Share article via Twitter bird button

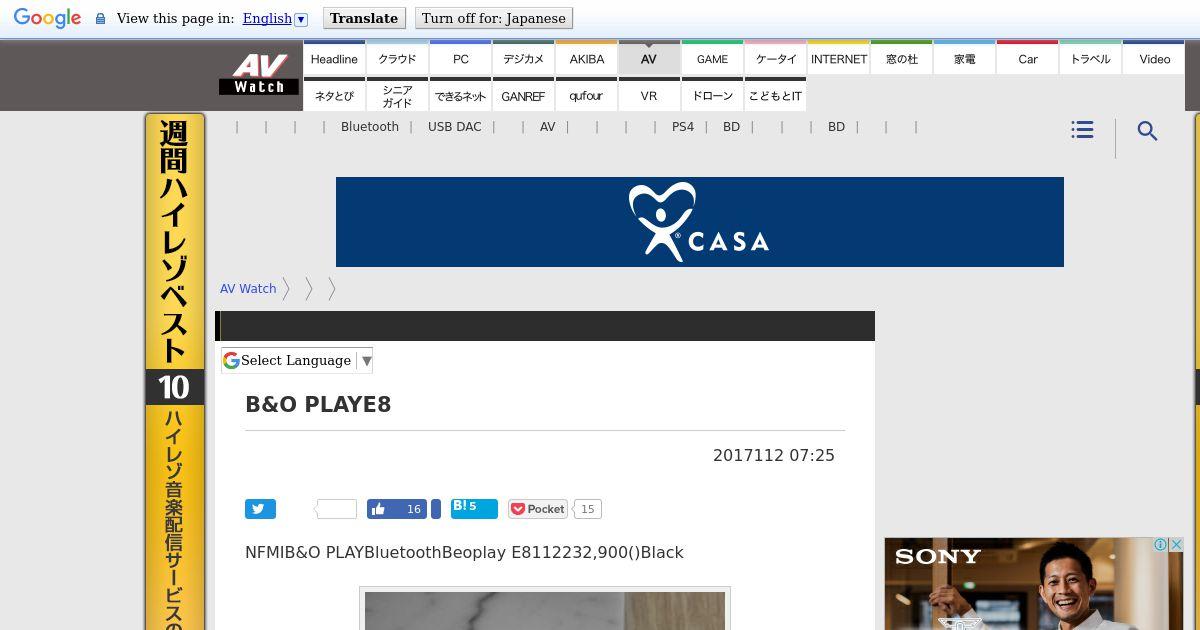coord(260,509)
